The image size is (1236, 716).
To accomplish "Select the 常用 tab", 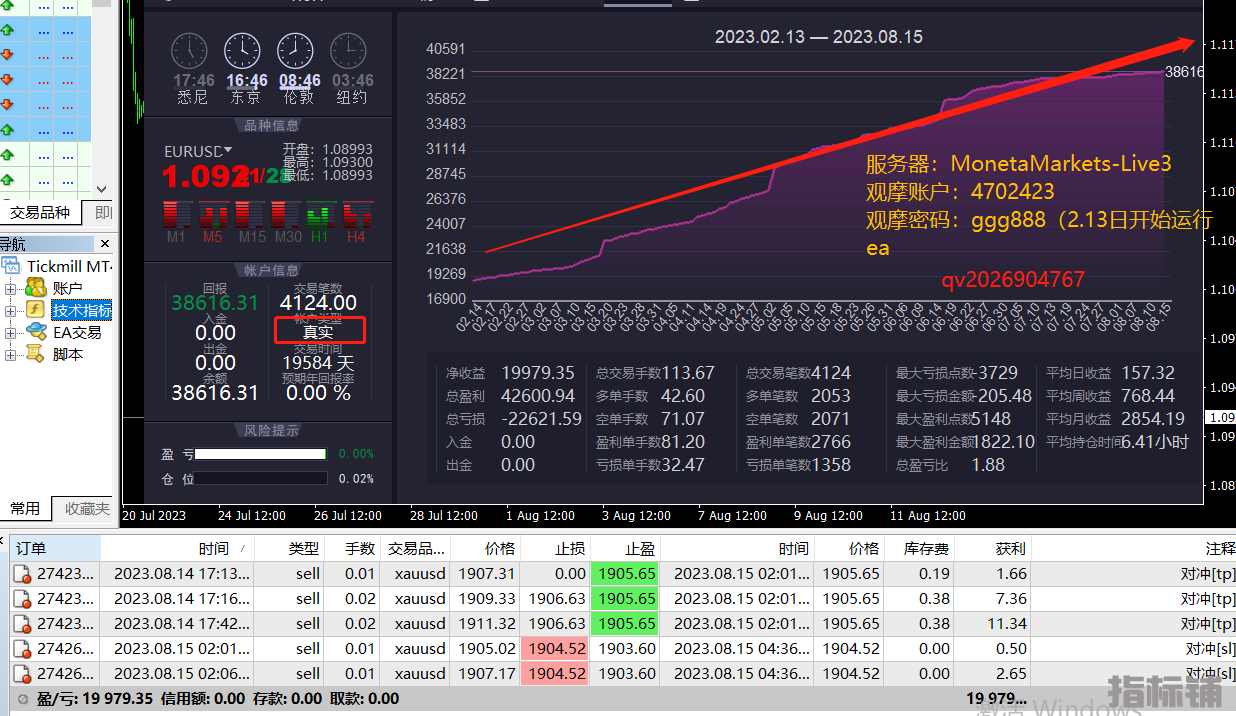I will pos(25,509).
